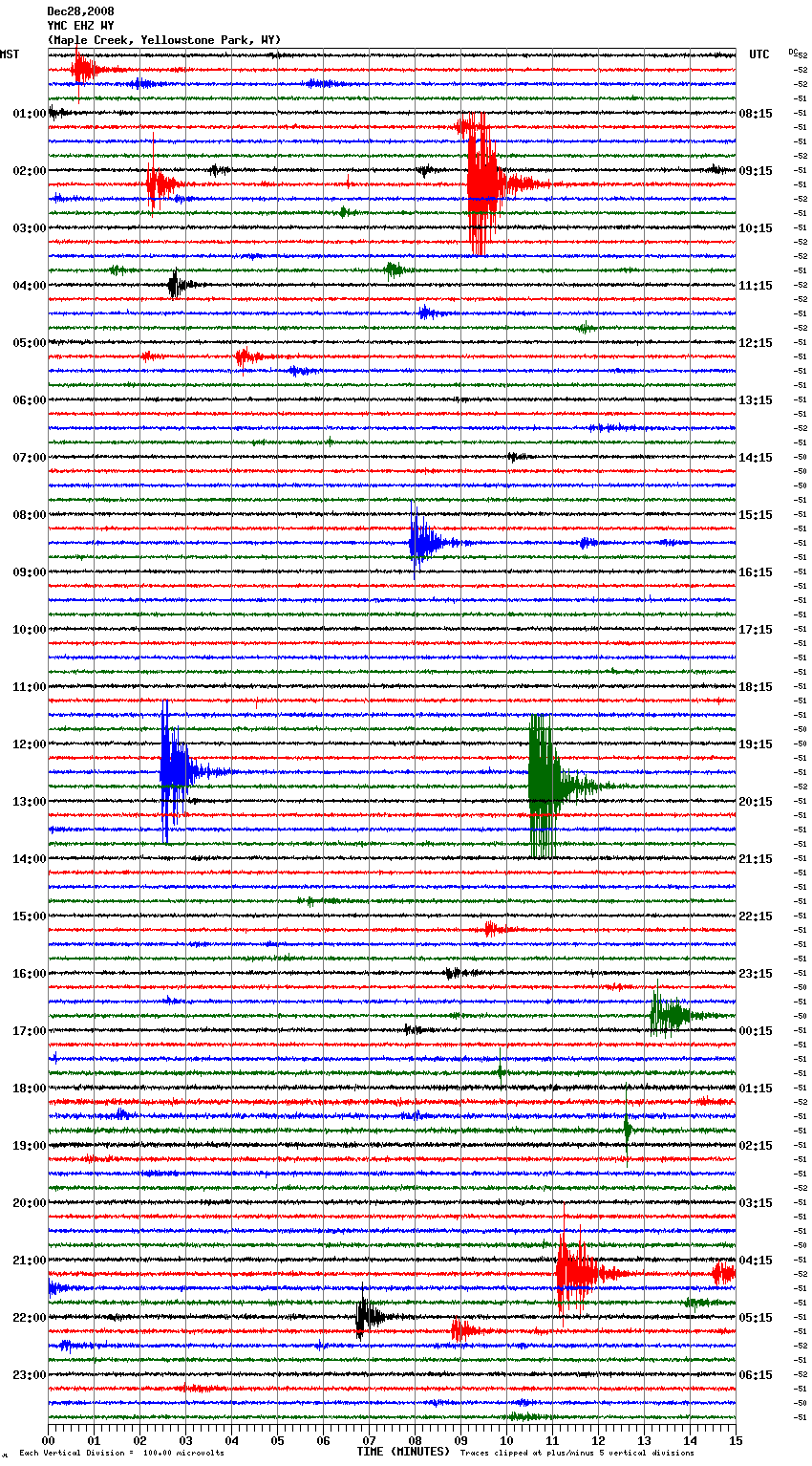Select the 13:00 MST row label

click(29, 802)
